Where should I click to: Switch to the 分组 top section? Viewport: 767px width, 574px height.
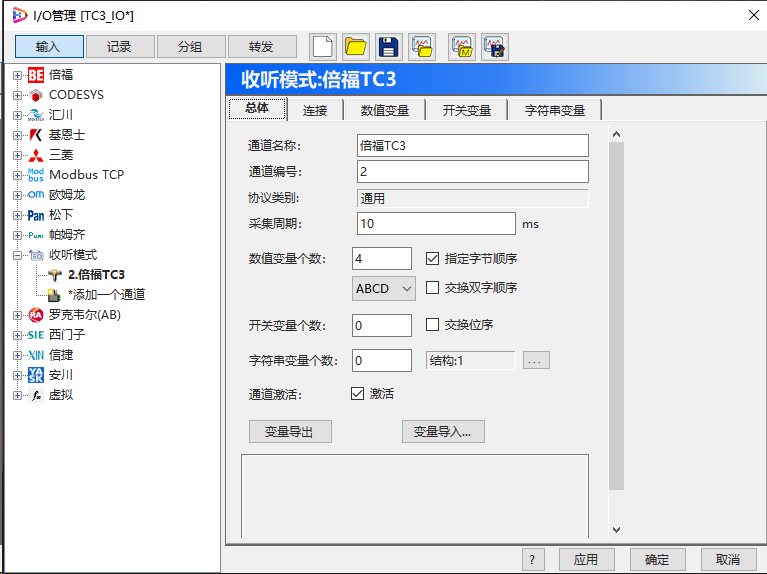tap(190, 46)
